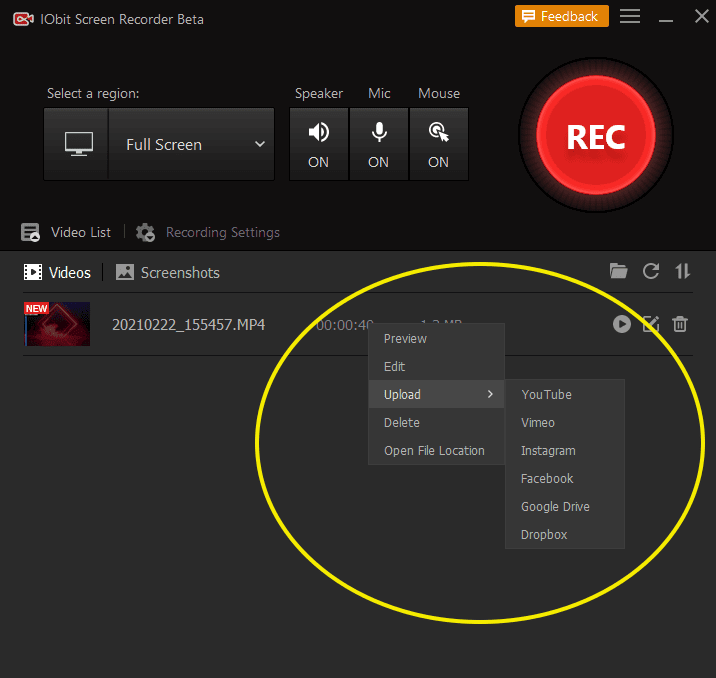This screenshot has height=678, width=716.
Task: Click the monitor icon for region selection
Action: pyautogui.click(x=79, y=144)
